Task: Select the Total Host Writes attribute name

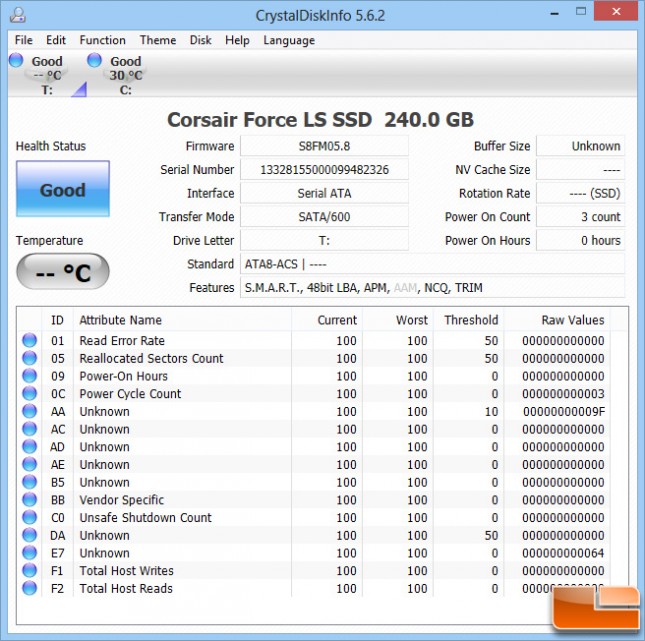Action: [126, 571]
